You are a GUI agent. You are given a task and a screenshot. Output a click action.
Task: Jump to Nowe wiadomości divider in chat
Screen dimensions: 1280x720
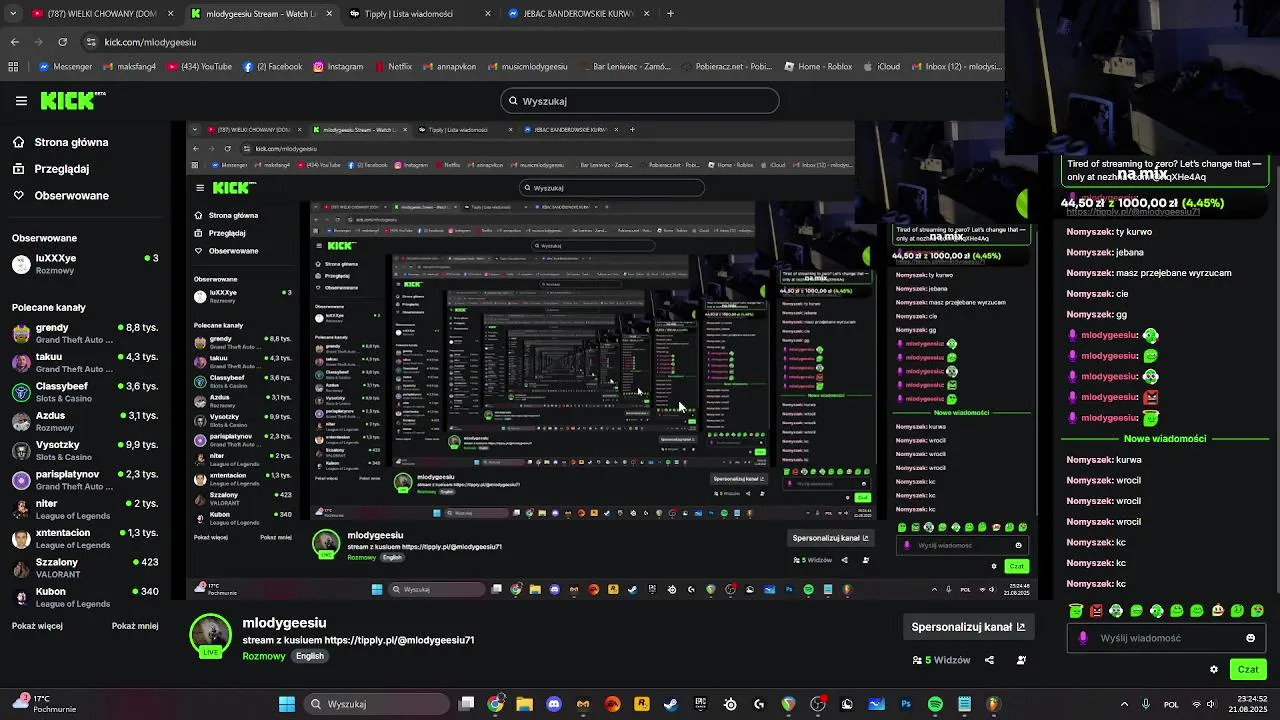point(1165,438)
